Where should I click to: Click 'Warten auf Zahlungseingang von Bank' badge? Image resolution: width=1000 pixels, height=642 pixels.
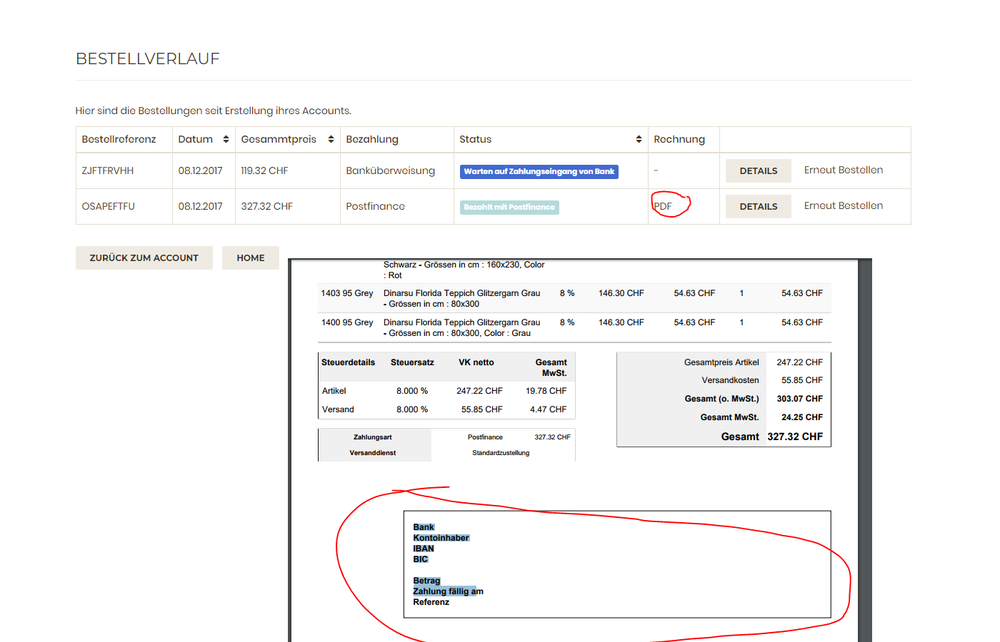click(x=539, y=171)
